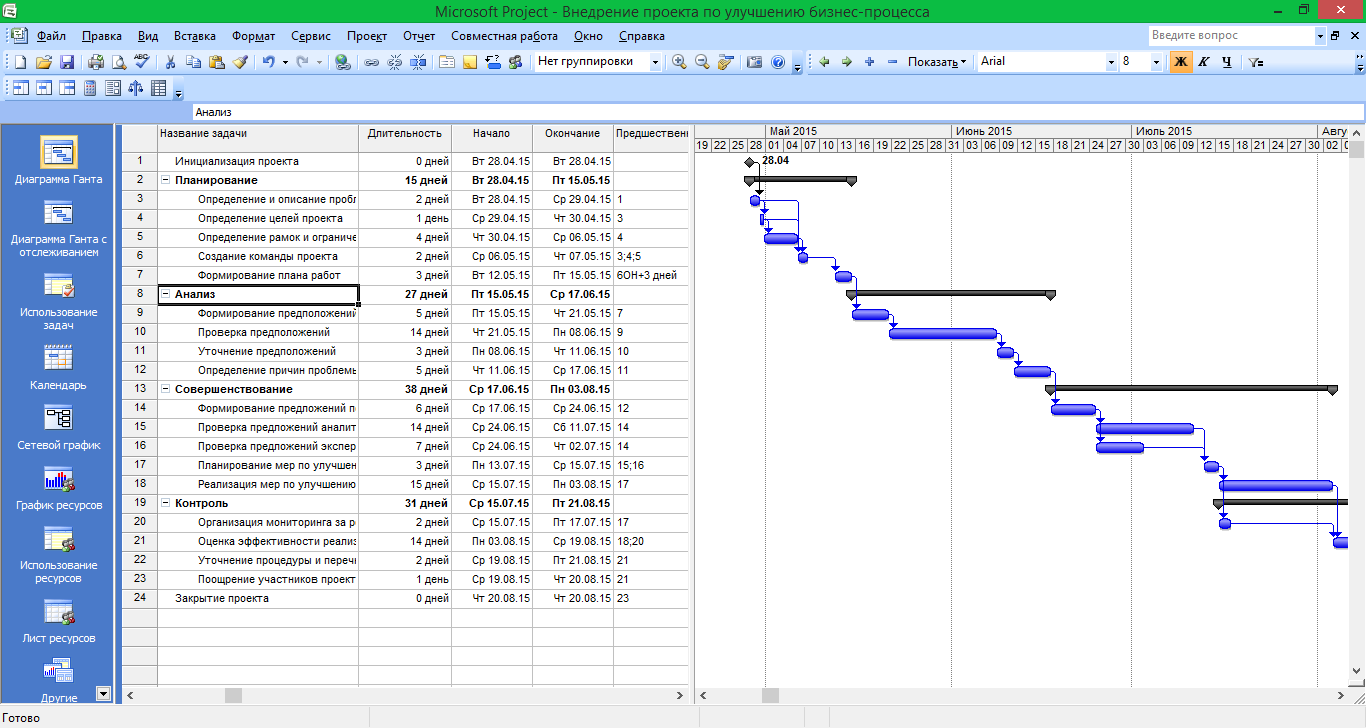The width and height of the screenshot is (1366, 728).
Task: Open the Network Diagram view in sidebar
Action: click(58, 425)
